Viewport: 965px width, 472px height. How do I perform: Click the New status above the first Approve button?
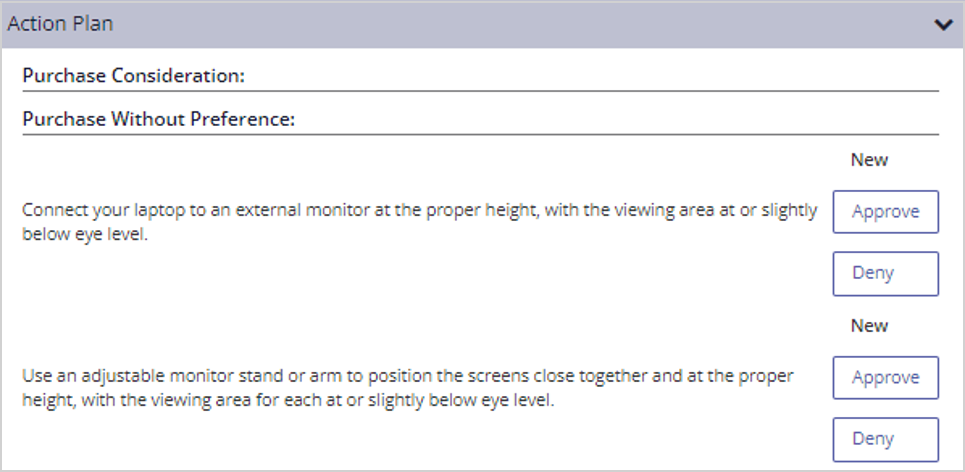tap(870, 160)
